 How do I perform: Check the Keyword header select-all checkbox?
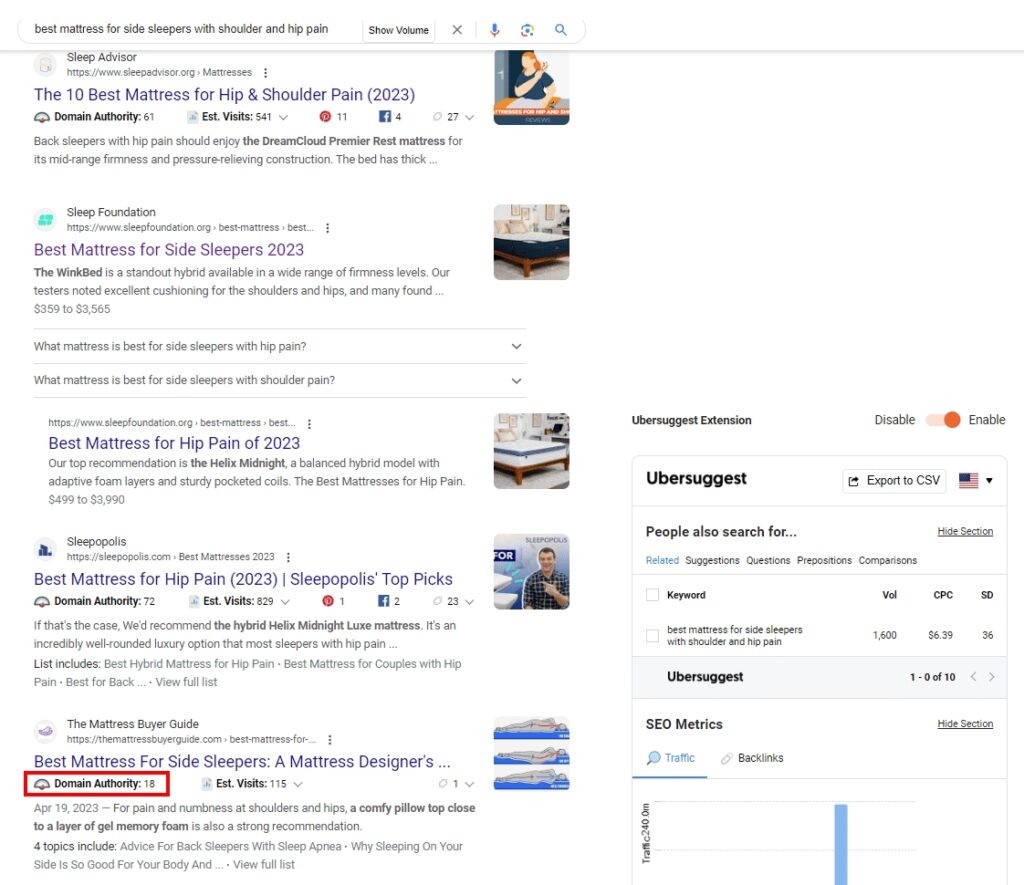point(653,595)
